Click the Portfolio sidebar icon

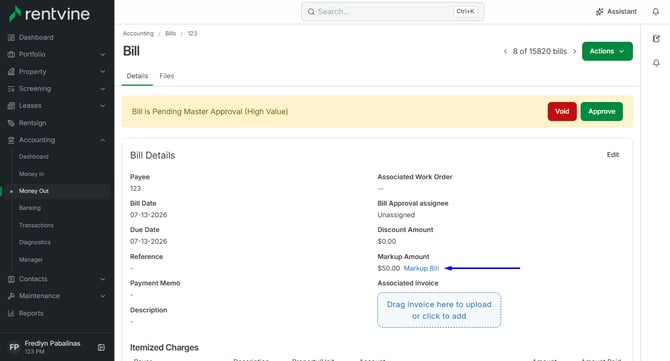12,54
